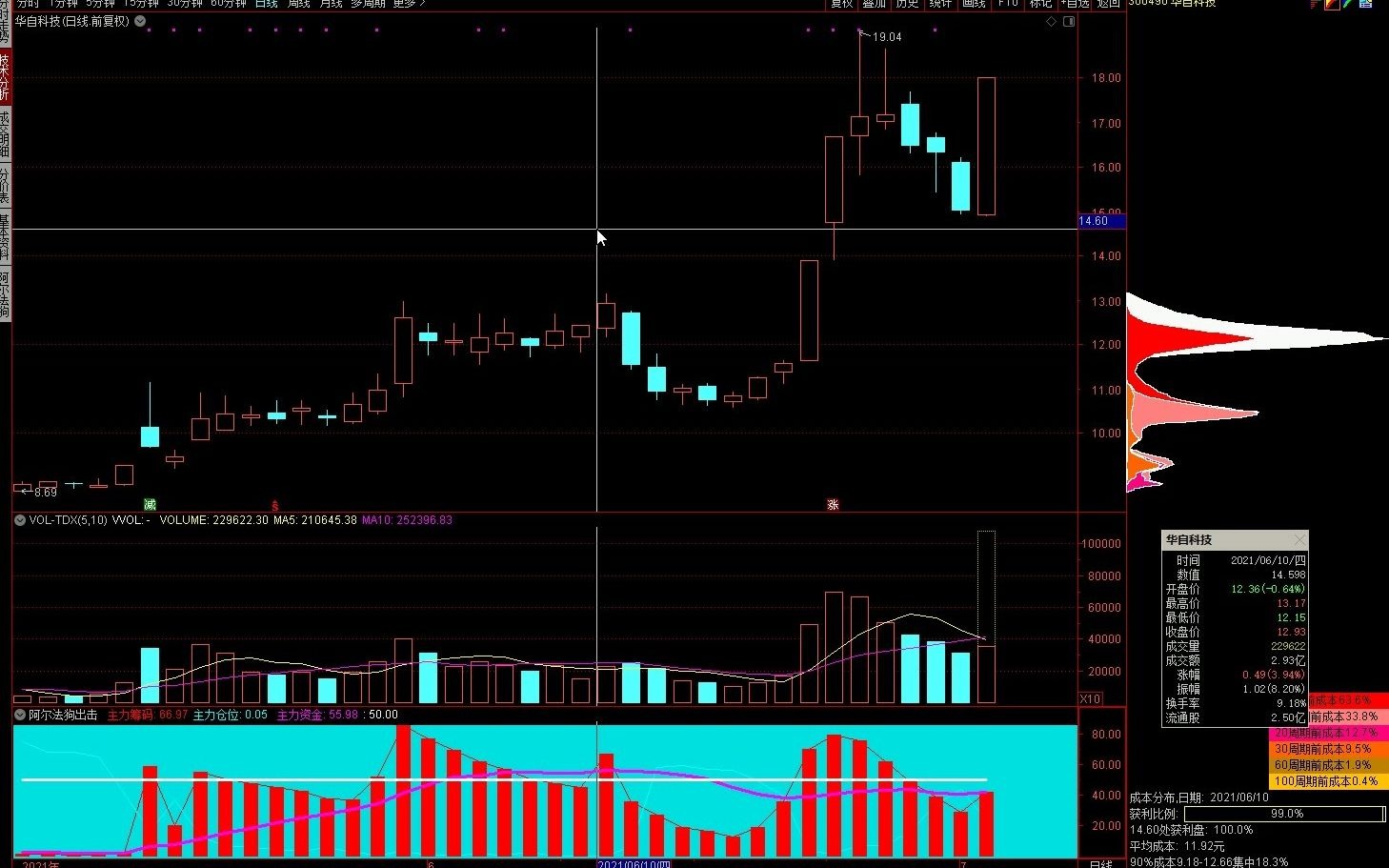
Task: Select the 60周期前成本 1.9% color legend
Action: [1328, 765]
